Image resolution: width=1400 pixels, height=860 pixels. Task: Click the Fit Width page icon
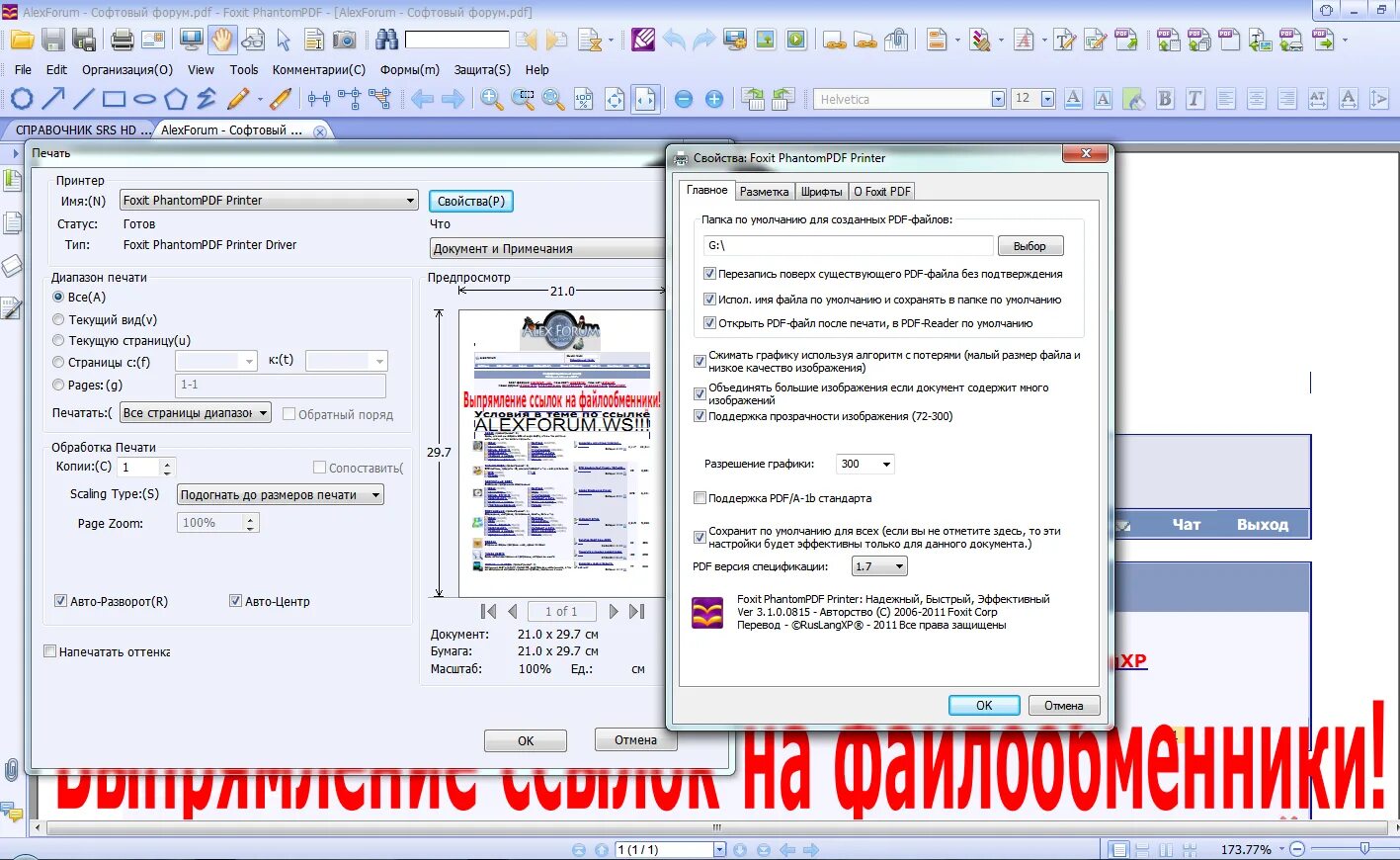coord(645,99)
